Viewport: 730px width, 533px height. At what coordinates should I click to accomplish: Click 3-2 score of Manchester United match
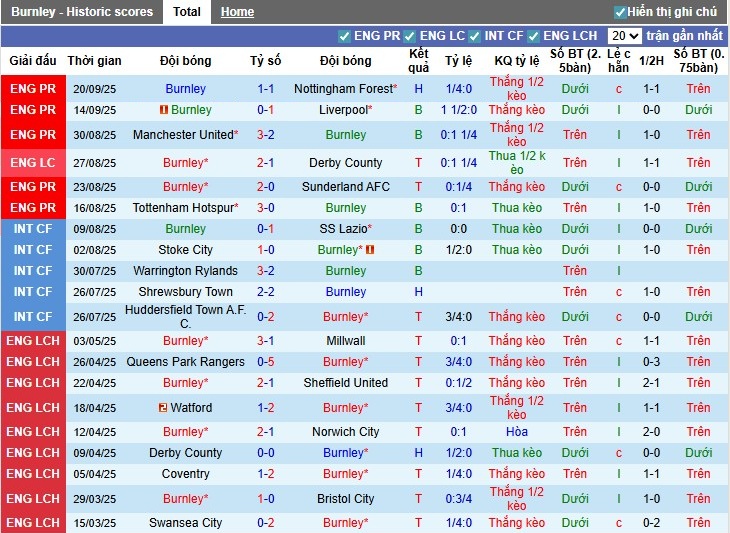[x=266, y=135]
